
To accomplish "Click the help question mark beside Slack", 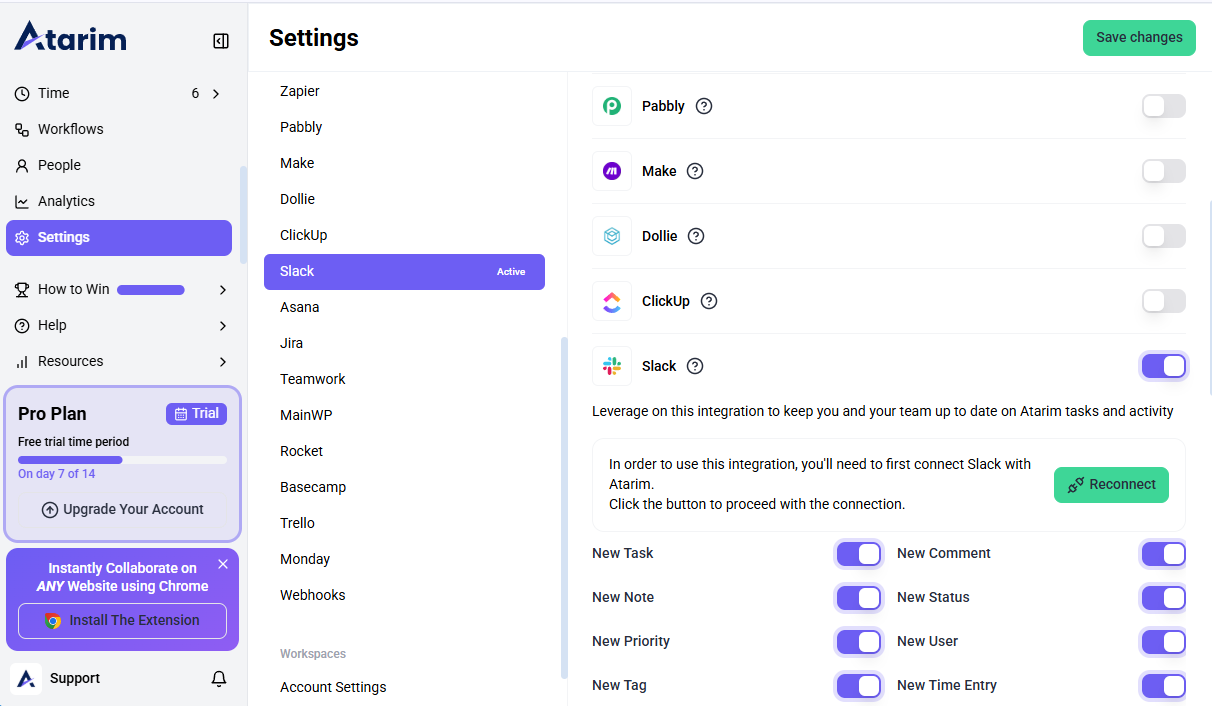I will (695, 366).
